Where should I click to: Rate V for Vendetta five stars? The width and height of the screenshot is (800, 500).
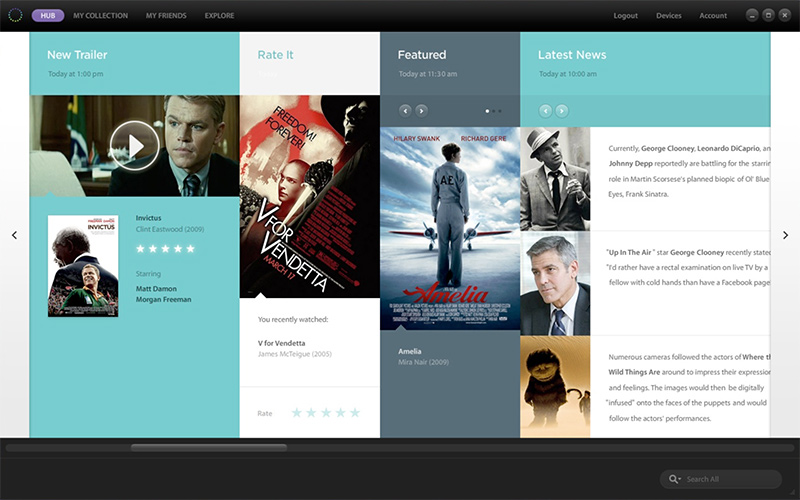pos(355,413)
